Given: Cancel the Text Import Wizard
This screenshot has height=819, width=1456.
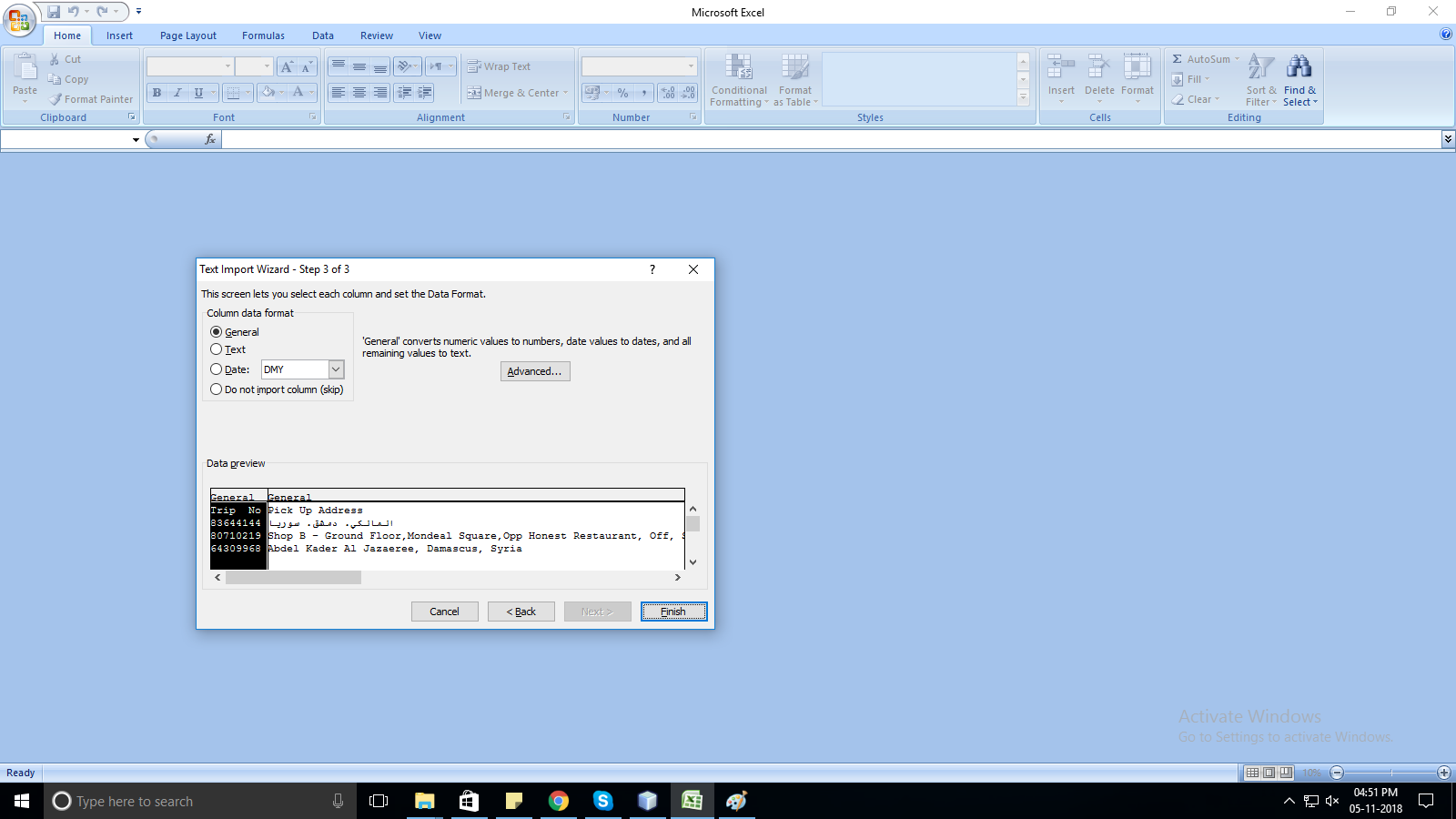Looking at the screenshot, I should [x=445, y=612].
